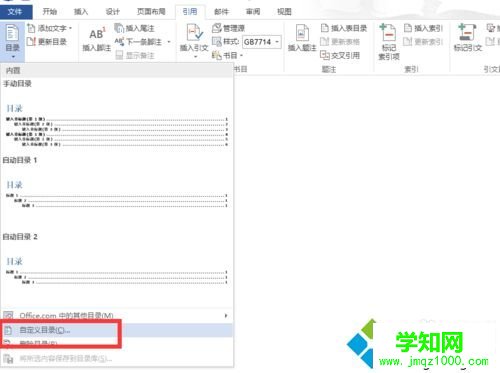Switch to the 插入 tab
500x373 pixels.
(x=81, y=12)
